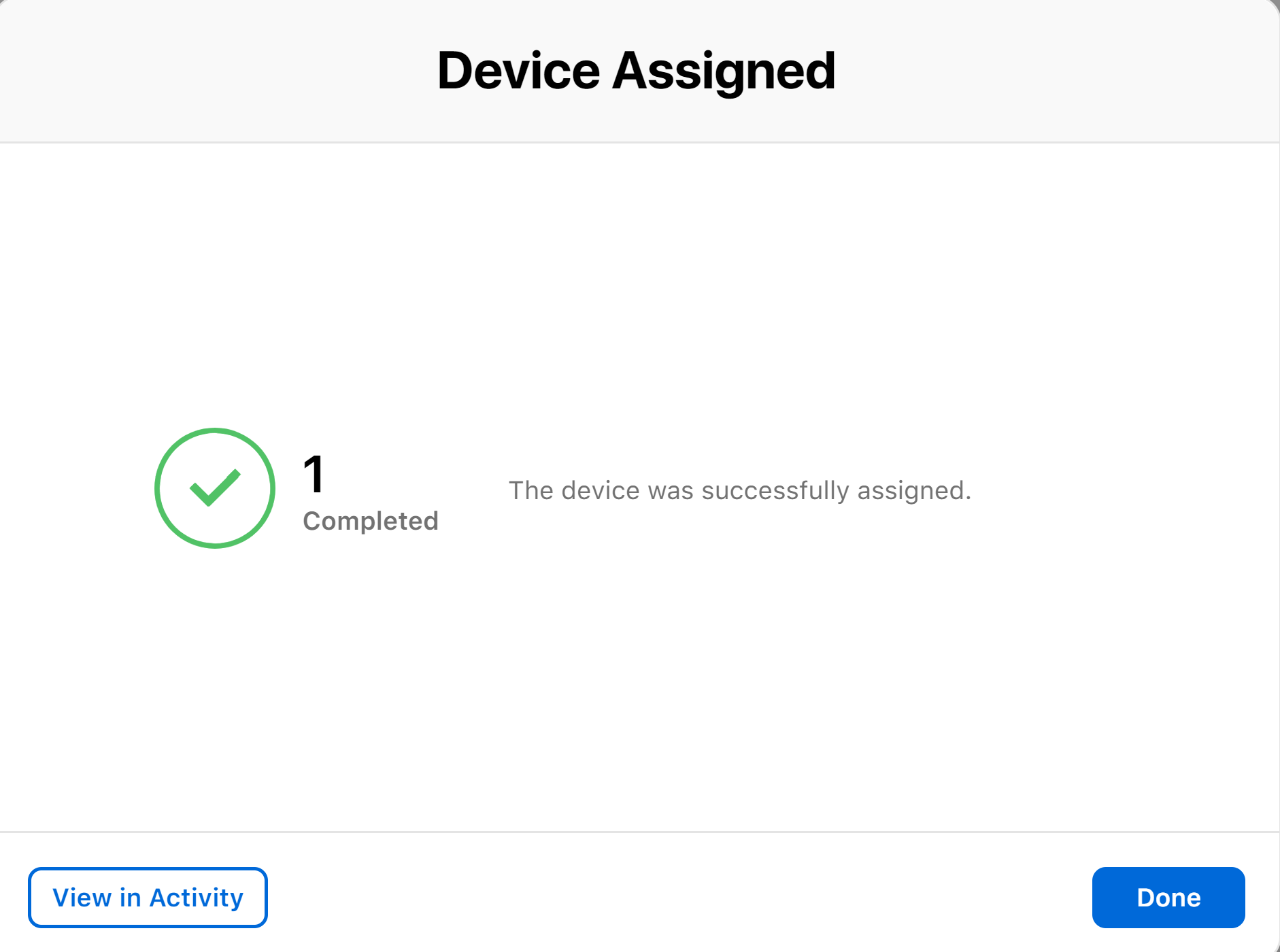Screen dimensions: 1280x952
Task: Open View in Activity
Action: [148, 898]
